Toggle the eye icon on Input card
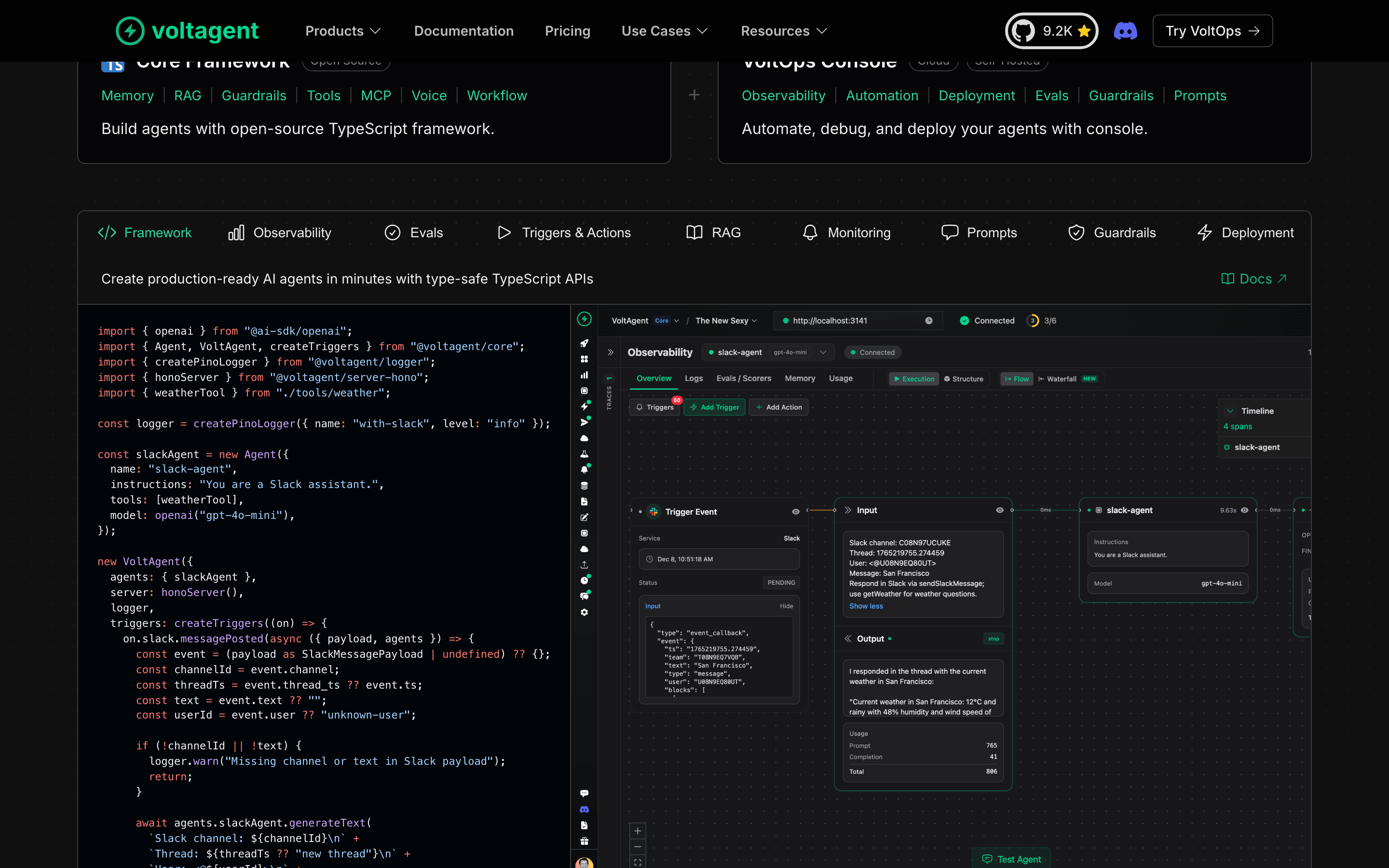This screenshot has height=868, width=1389. pos(1000,510)
